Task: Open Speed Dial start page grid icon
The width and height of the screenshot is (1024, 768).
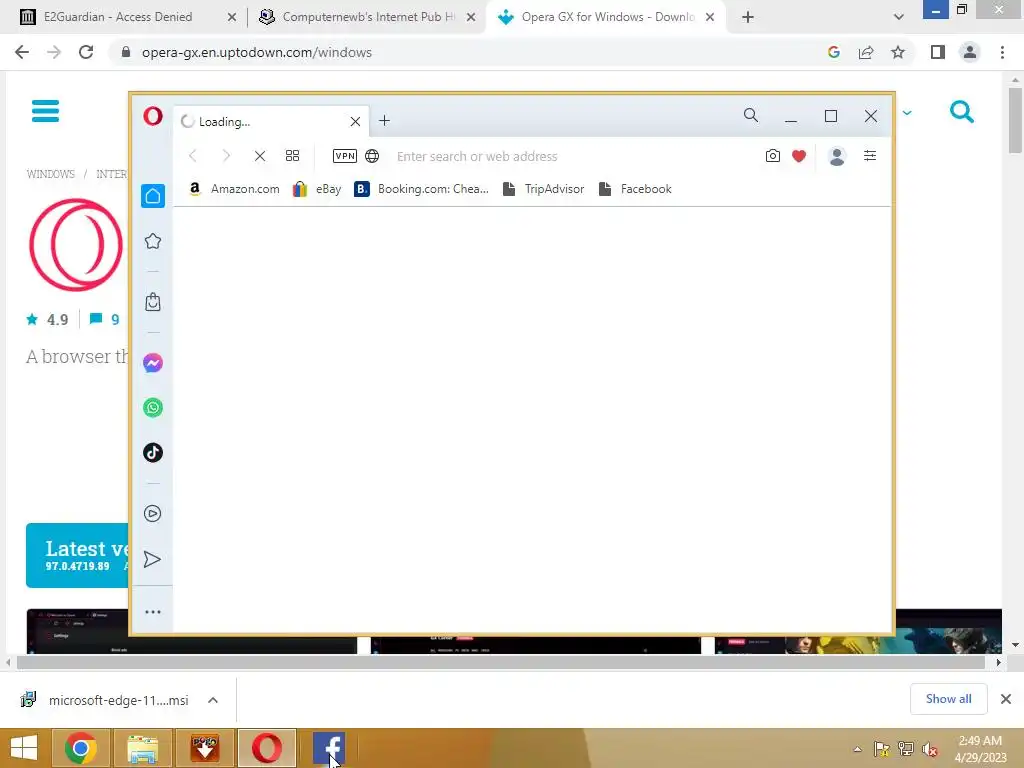Action: [293, 155]
